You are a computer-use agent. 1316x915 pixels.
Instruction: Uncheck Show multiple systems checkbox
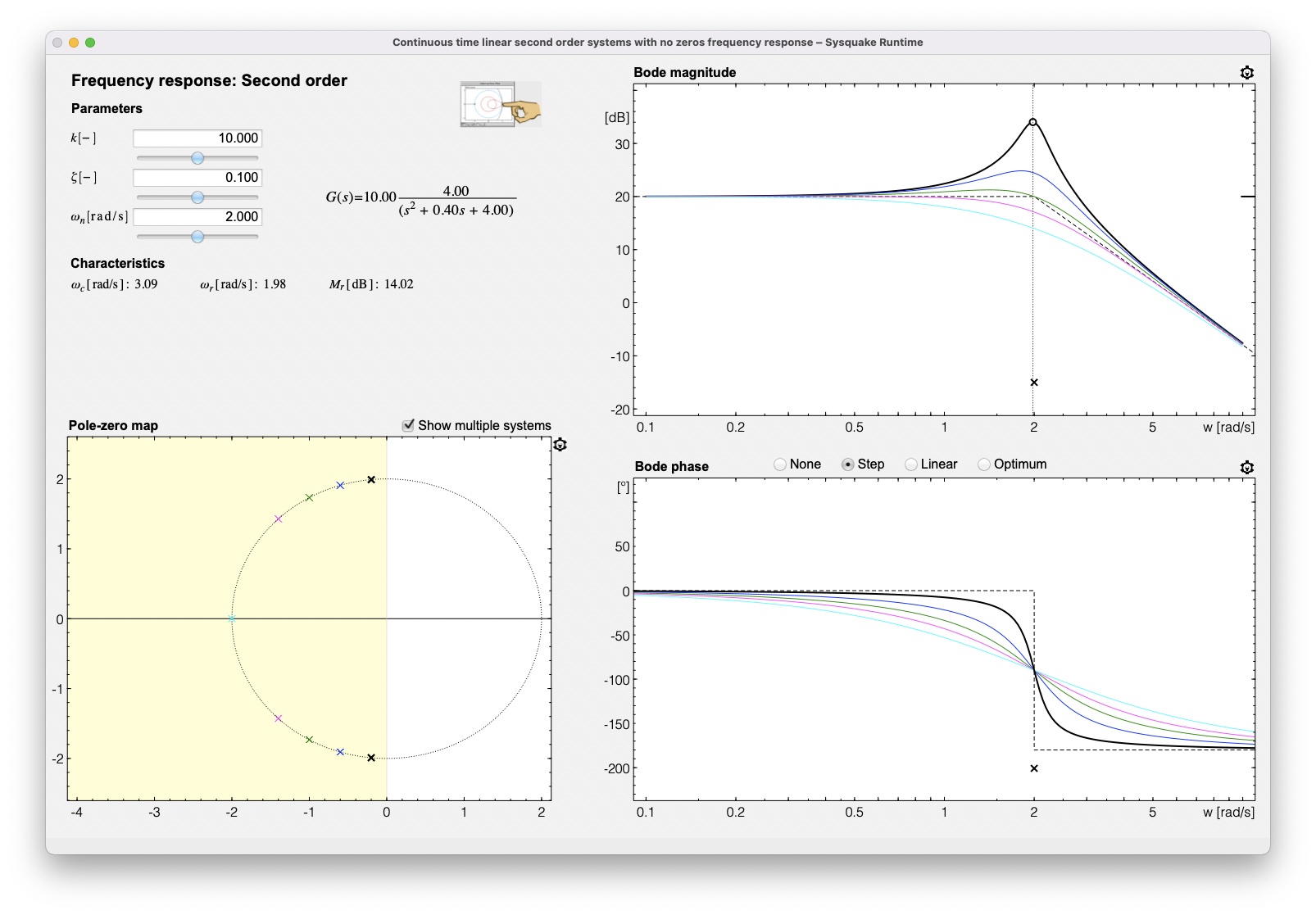coord(408,425)
